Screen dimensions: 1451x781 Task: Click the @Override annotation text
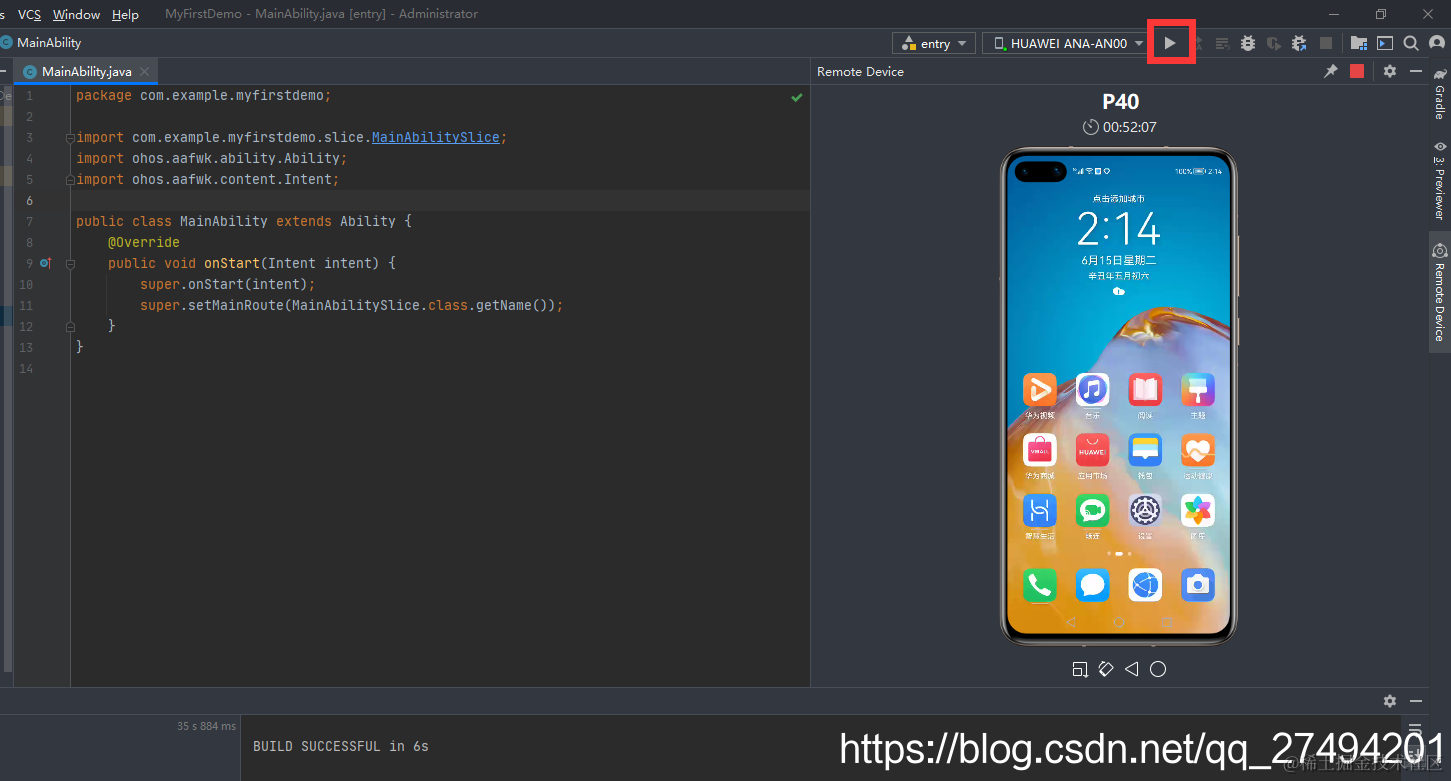[x=144, y=242]
